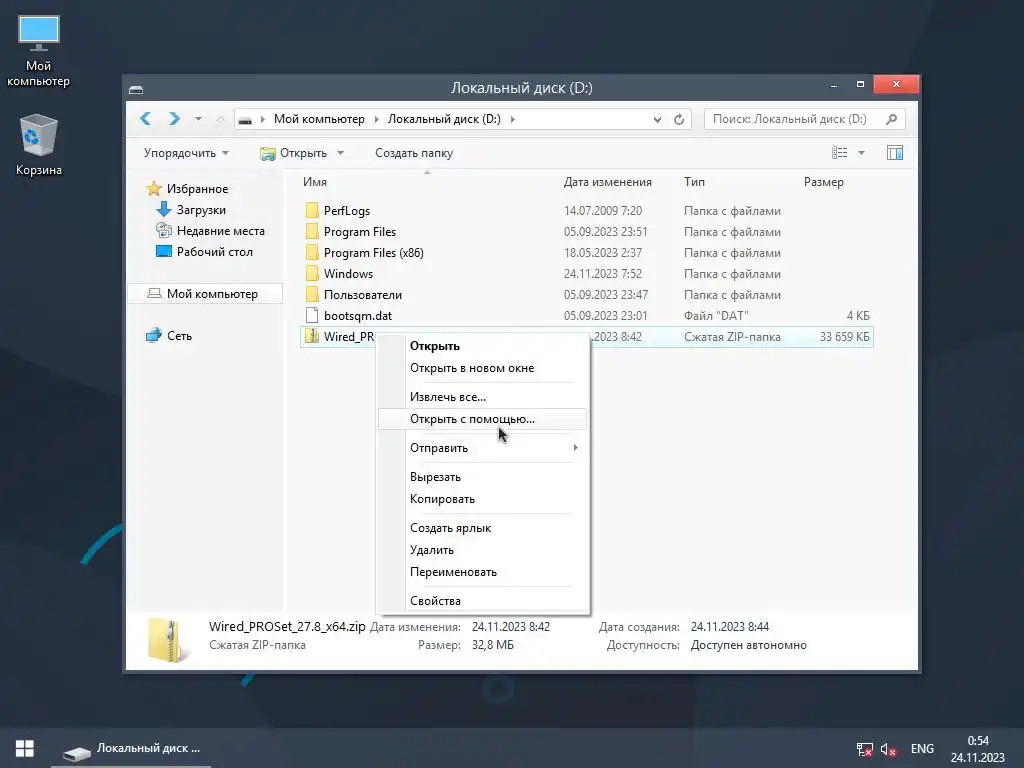
Task: Change the view mode icon
Action: pyautogui.click(x=840, y=153)
